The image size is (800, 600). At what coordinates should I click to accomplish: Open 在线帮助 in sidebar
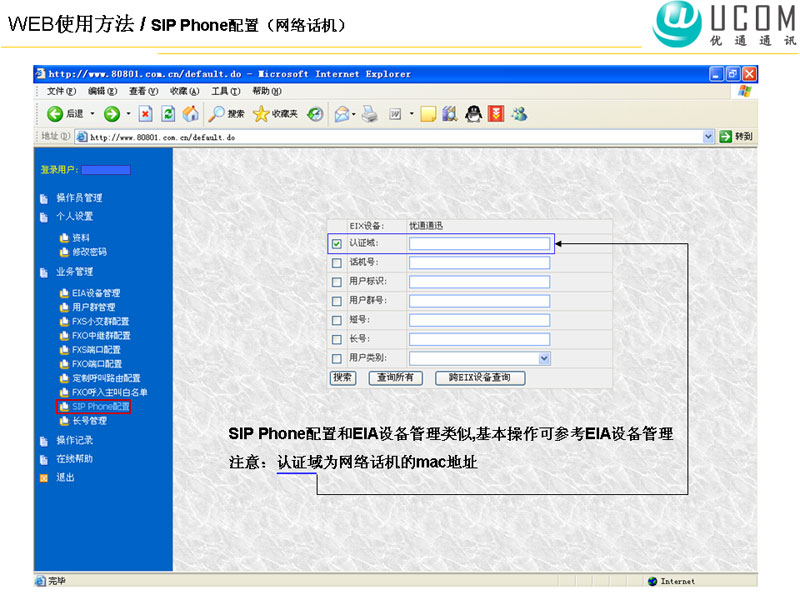pyautogui.click(x=74, y=459)
